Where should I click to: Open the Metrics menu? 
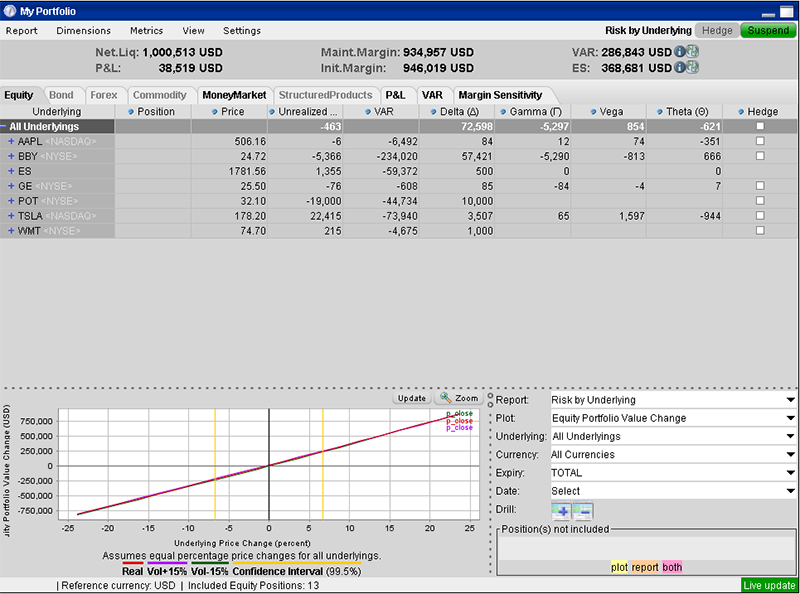[x=146, y=31]
